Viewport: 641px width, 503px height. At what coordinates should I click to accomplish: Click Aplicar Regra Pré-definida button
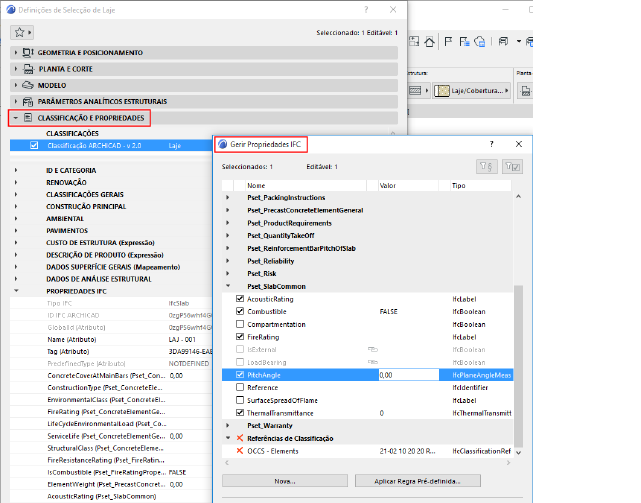pyautogui.click(x=417, y=481)
